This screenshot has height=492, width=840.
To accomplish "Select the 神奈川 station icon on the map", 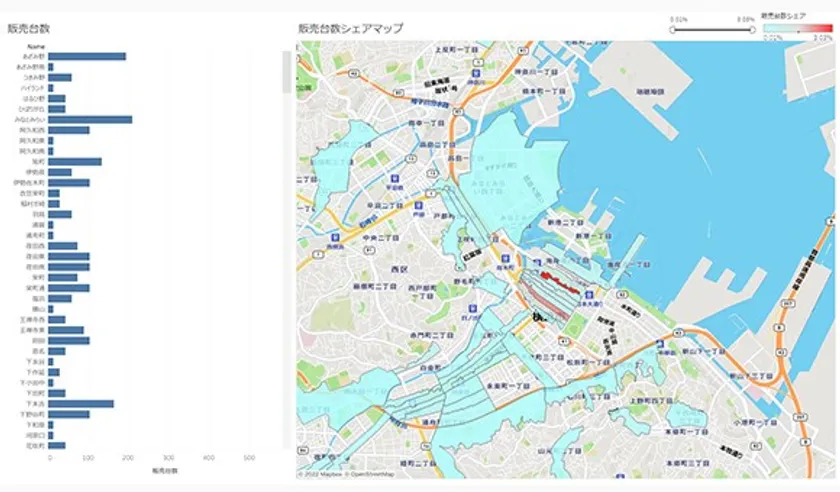I will click(475, 73).
